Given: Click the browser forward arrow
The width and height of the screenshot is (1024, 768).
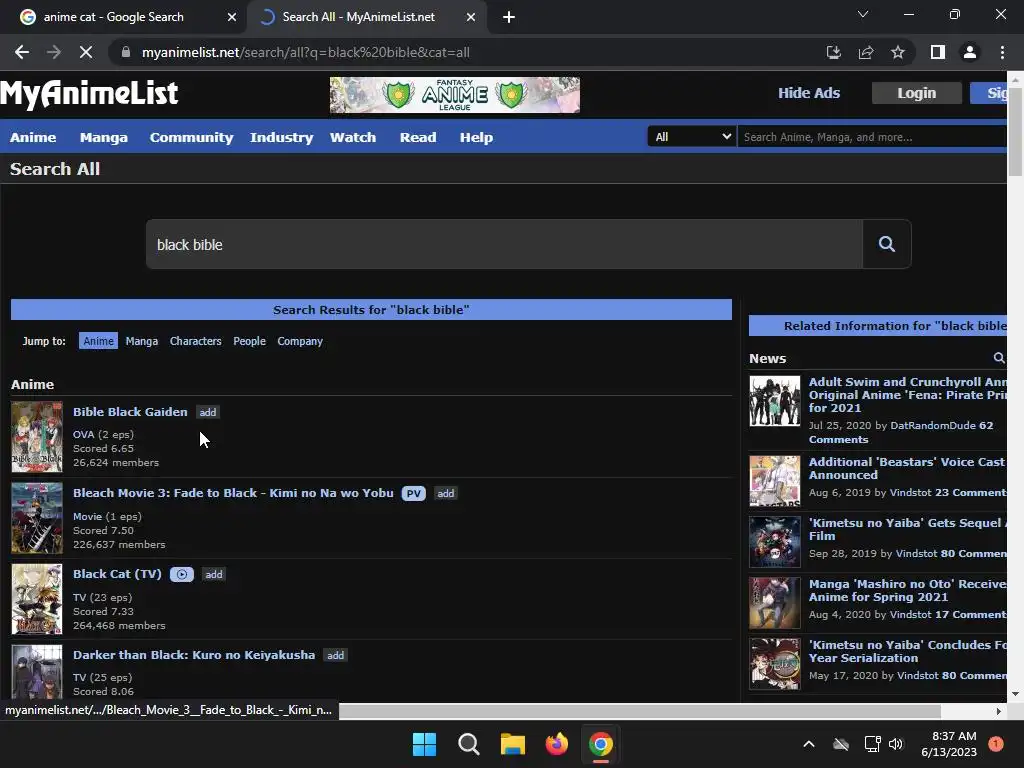Looking at the screenshot, I should point(54,52).
